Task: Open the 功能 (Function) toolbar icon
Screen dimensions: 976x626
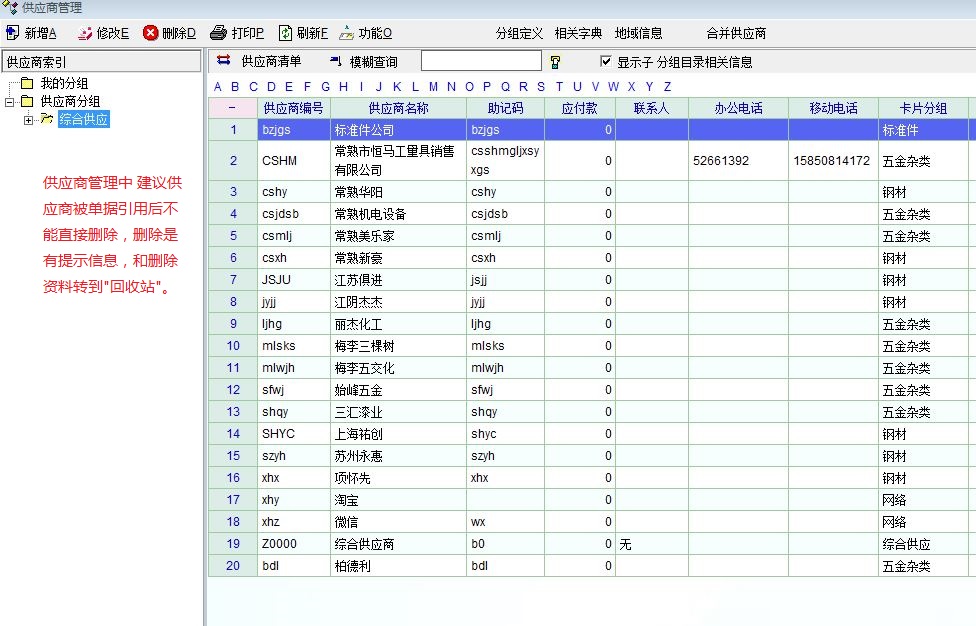Action: click(x=347, y=33)
